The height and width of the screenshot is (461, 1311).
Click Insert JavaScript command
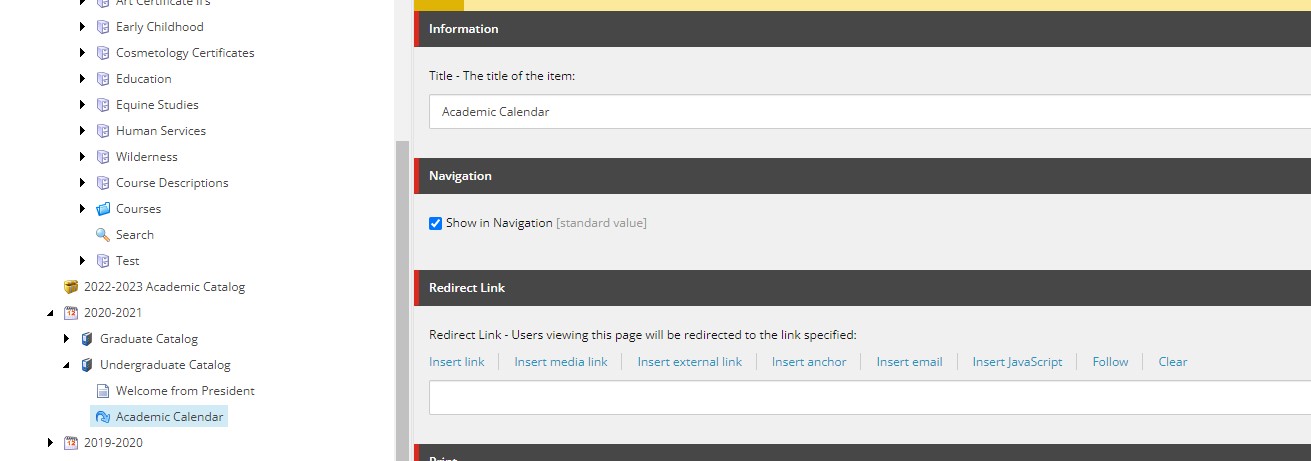1017,362
